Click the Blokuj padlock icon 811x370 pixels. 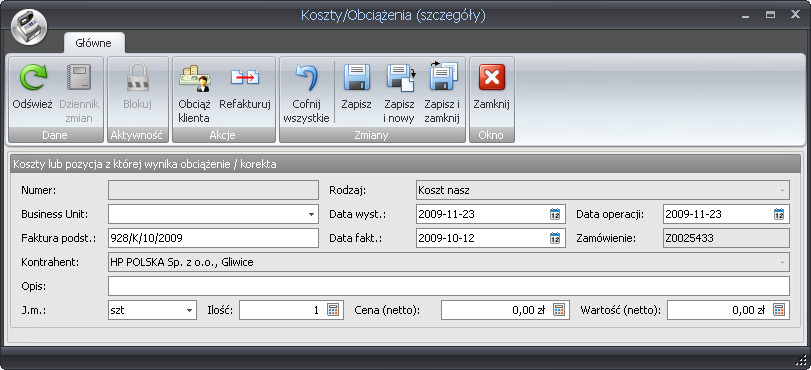138,78
